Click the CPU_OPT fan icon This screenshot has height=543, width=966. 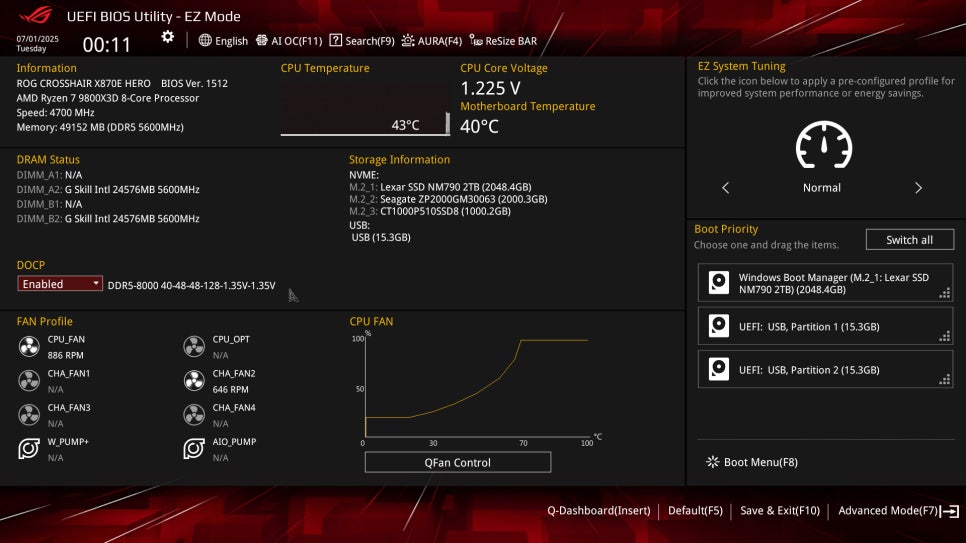(194, 346)
